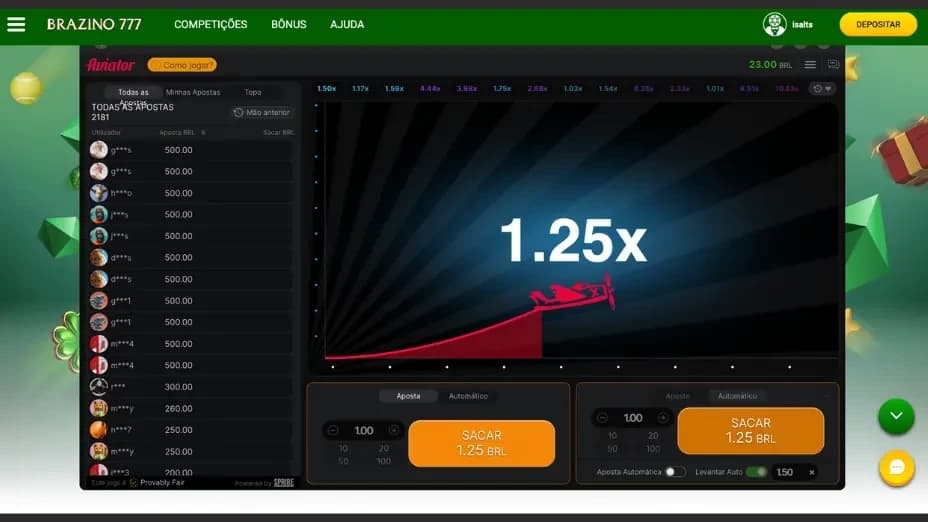Choose quick bet 10 in left panel
This screenshot has width=928, height=522.
pyautogui.click(x=343, y=448)
